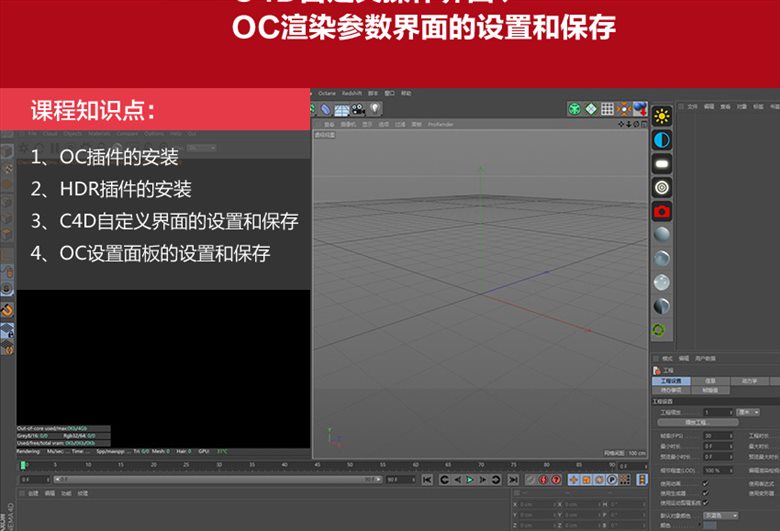This screenshot has height=531, width=780.
Task: Click the 帧率(FPS) field spinner arrows
Action: click(731, 436)
